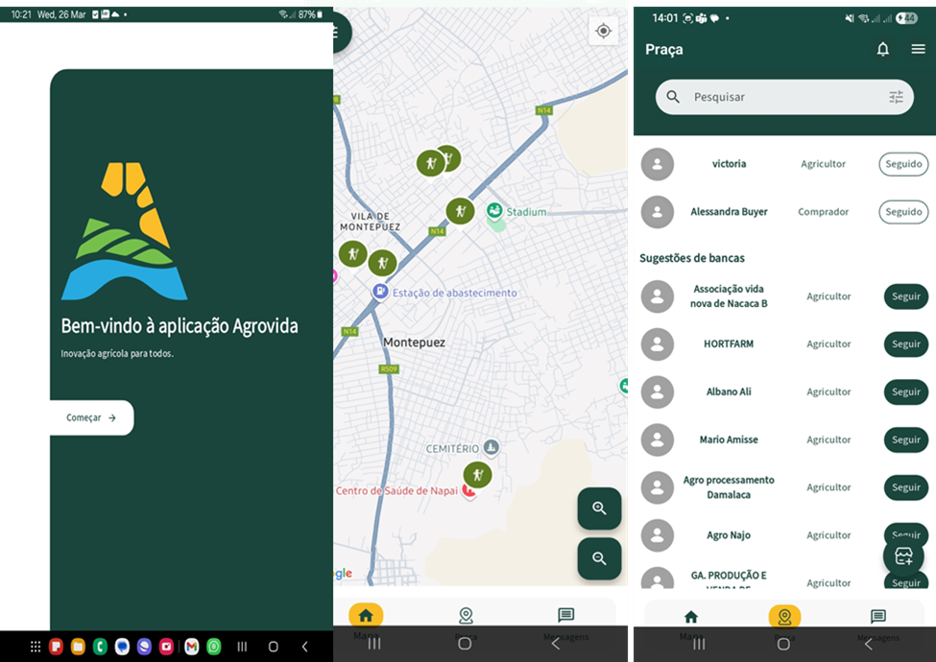The width and height of the screenshot is (936, 662).
Task: Go to home tab on Praça screen
Action: click(690, 618)
